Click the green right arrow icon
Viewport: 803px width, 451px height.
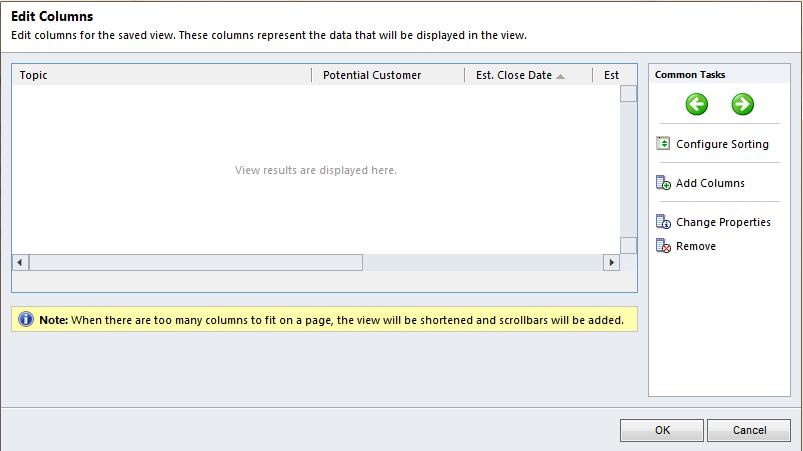pos(742,104)
